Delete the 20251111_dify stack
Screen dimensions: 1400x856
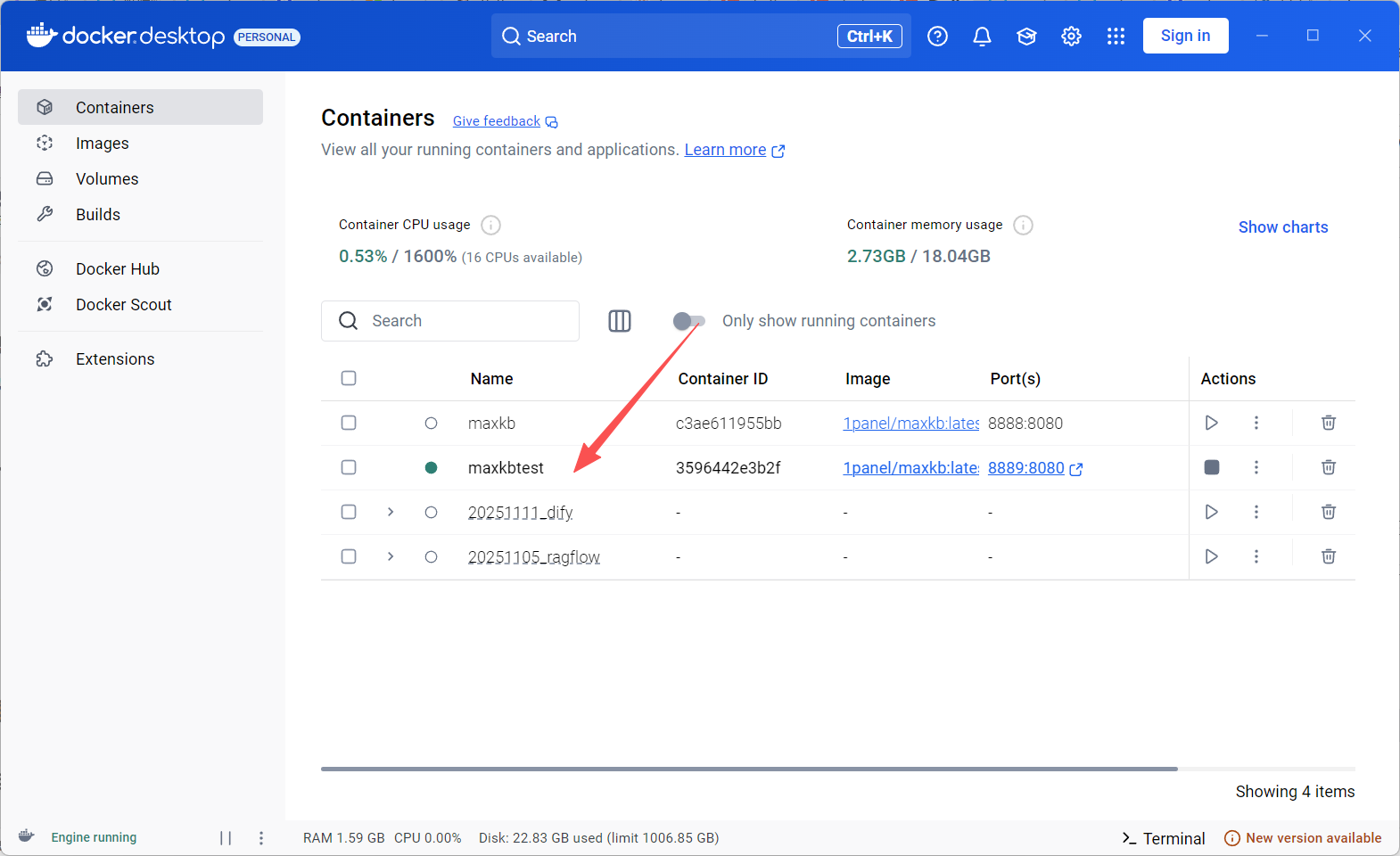[1329, 512]
